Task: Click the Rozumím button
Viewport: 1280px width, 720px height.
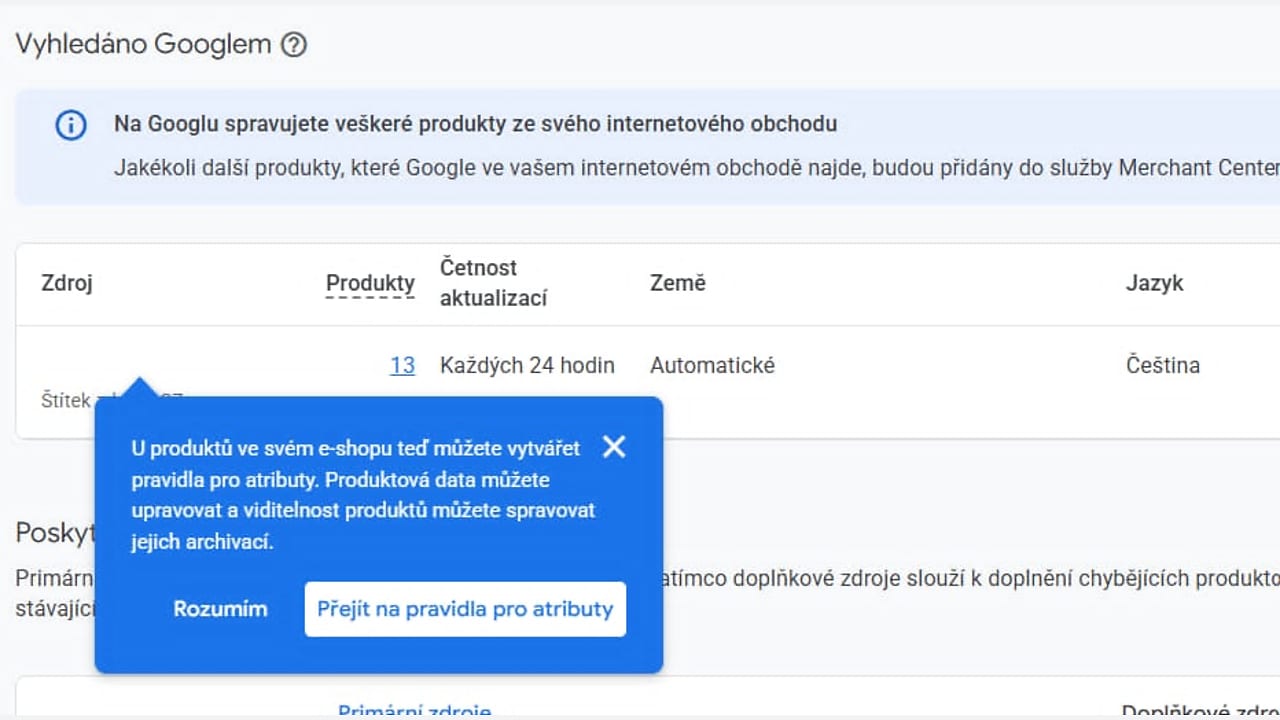Action: (x=220, y=609)
